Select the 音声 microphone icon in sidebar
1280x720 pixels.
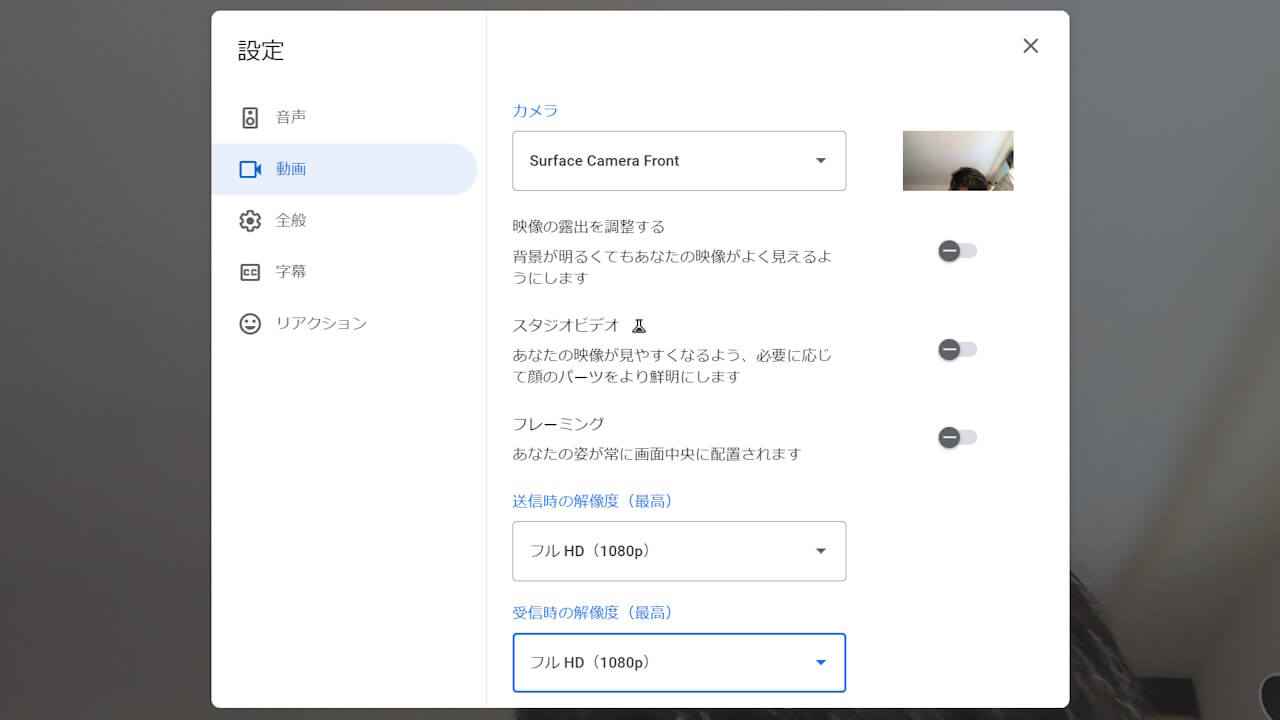point(250,117)
